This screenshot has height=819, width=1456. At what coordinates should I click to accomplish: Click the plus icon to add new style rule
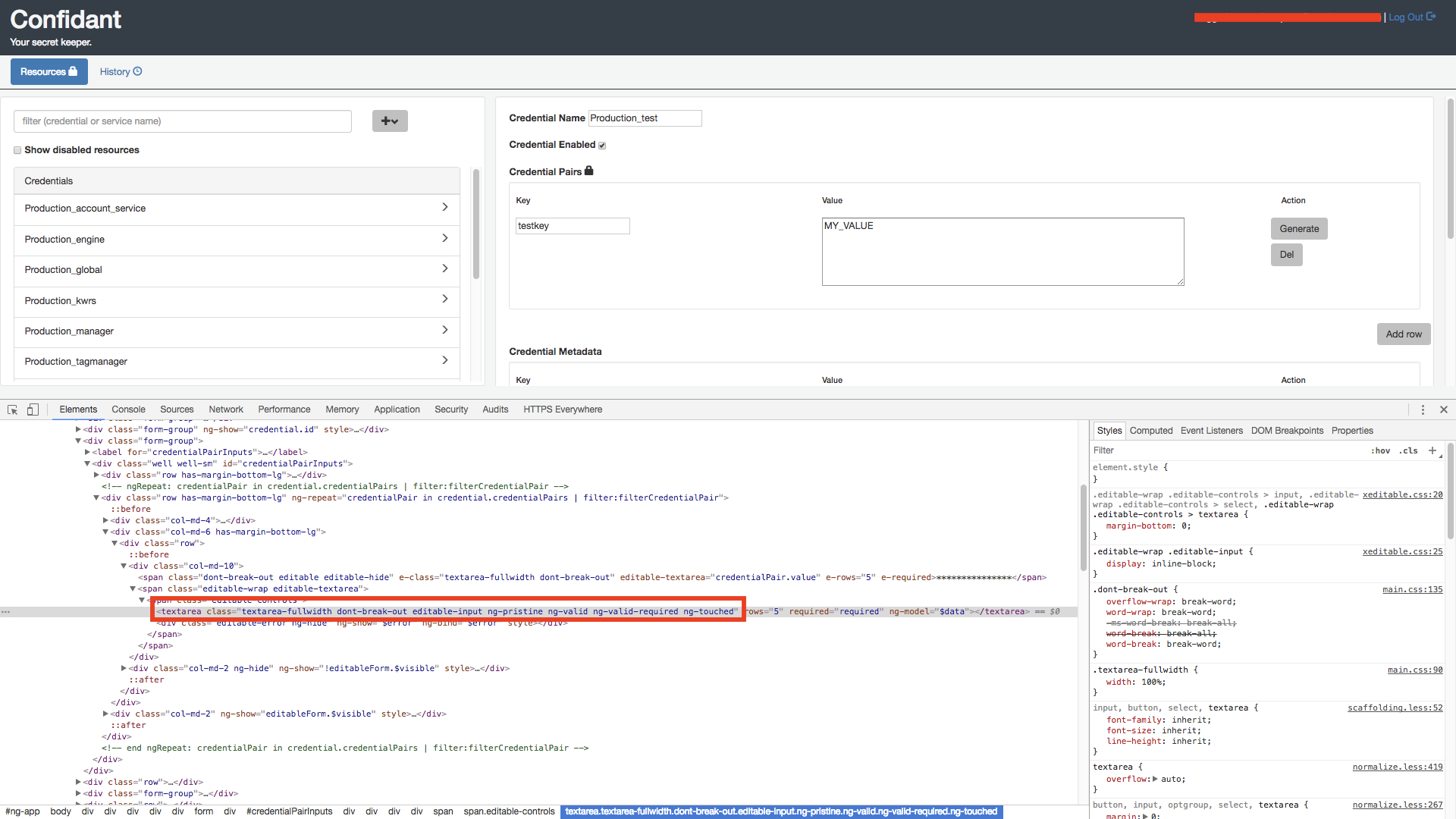tap(1433, 451)
